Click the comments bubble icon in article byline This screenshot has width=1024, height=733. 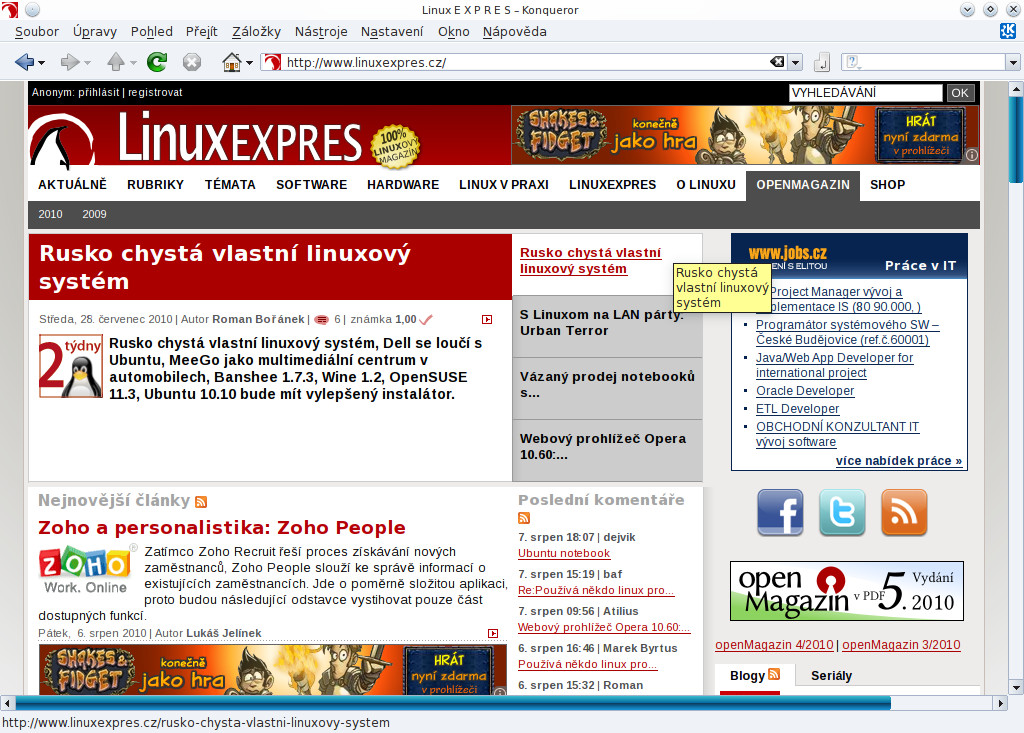pyautogui.click(x=321, y=319)
